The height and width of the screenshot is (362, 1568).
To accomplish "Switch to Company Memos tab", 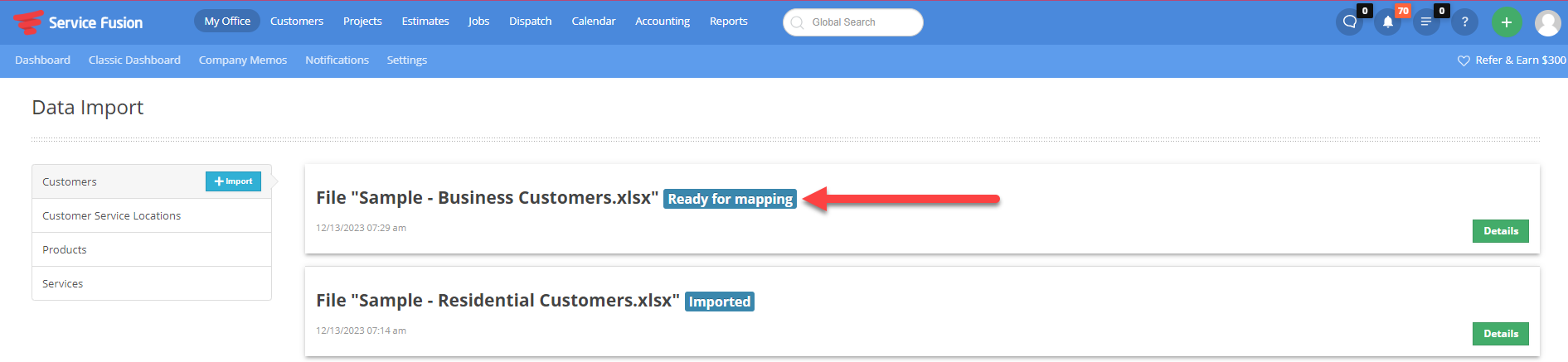I will (x=243, y=60).
